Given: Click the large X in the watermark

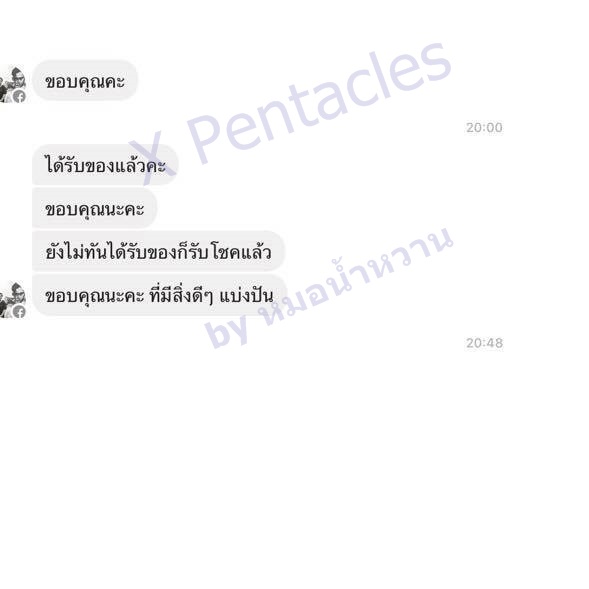Looking at the screenshot, I should [153, 159].
